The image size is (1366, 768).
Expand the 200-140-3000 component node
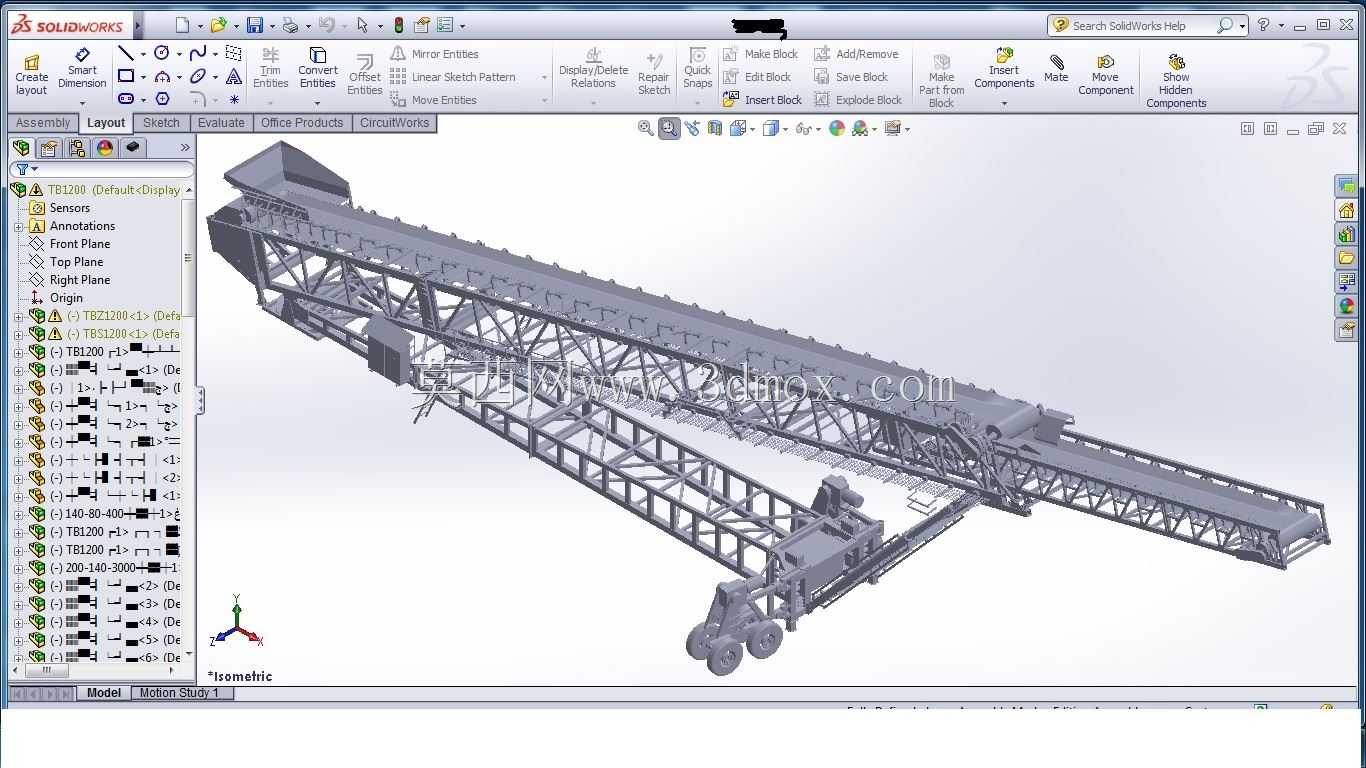(18, 568)
